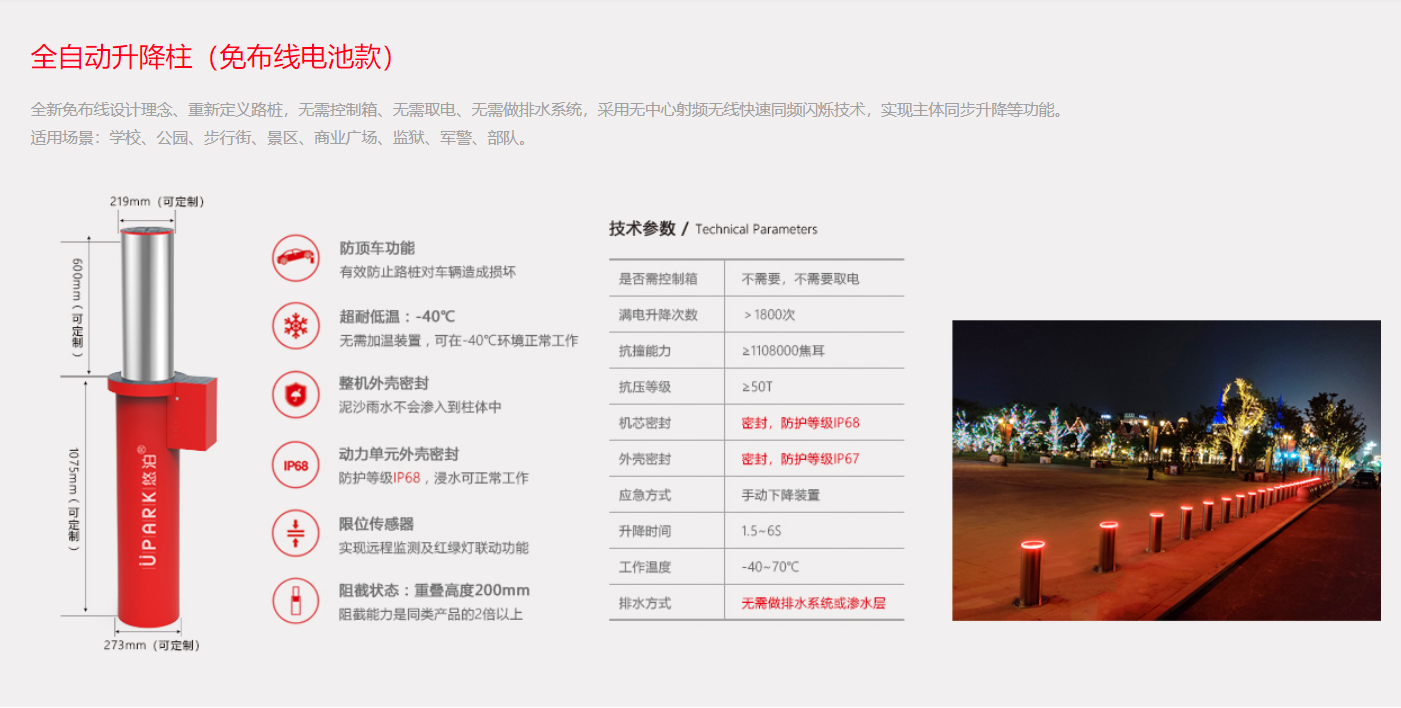Click the shield housing-seal icon

point(295,395)
